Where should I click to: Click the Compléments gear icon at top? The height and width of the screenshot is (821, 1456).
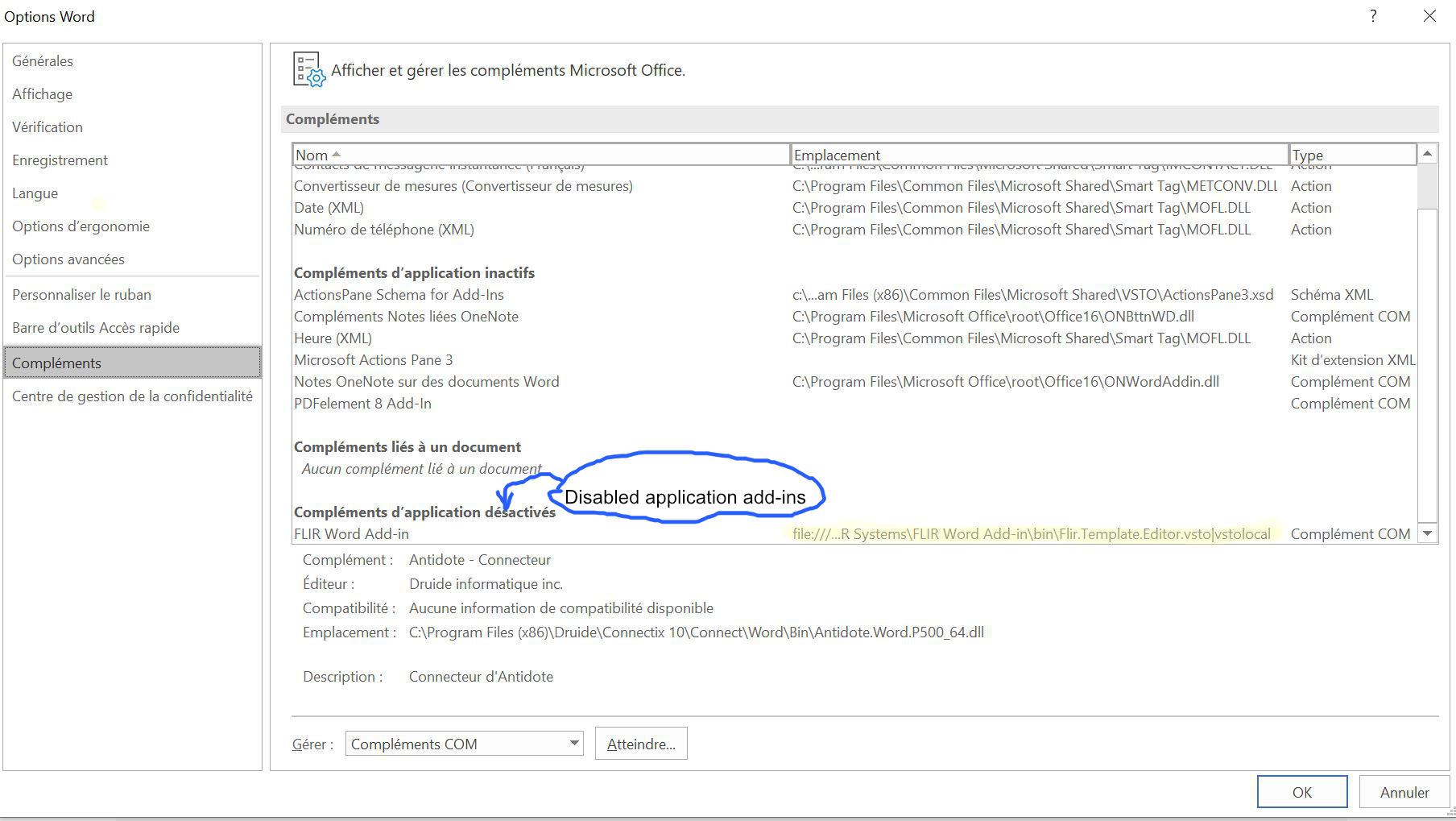[308, 69]
